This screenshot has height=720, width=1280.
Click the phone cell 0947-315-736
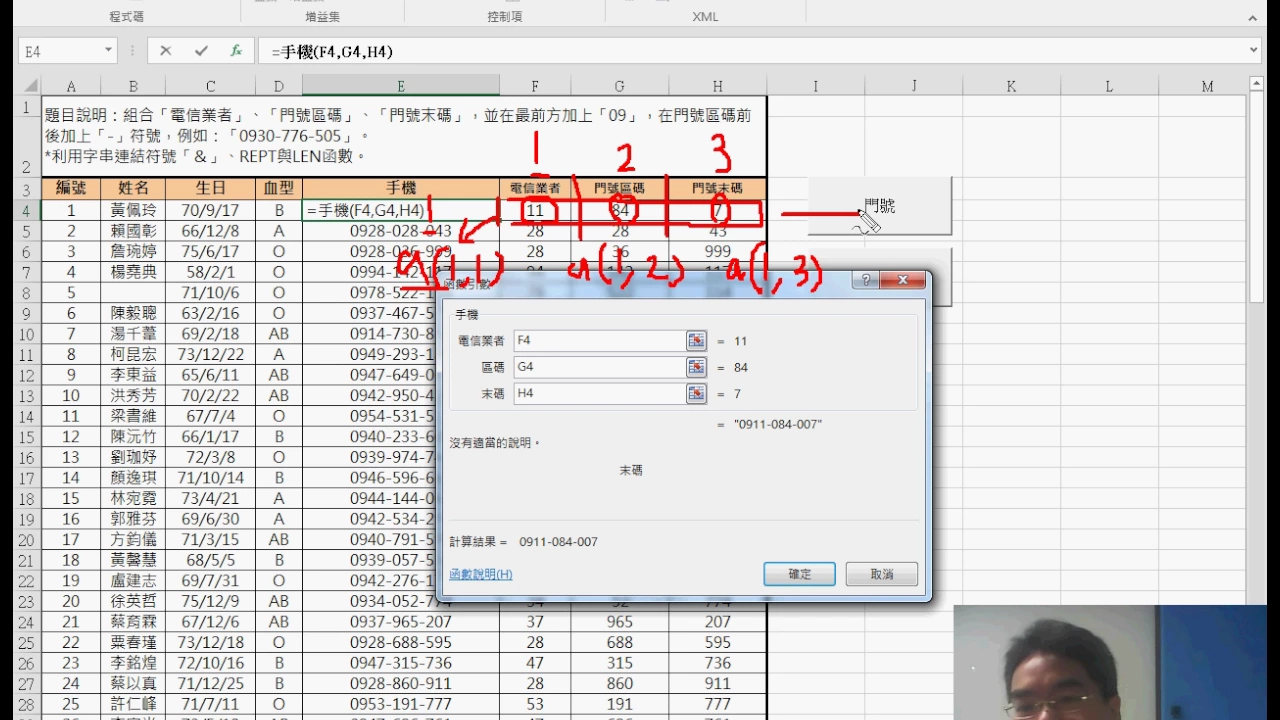[x=401, y=663]
